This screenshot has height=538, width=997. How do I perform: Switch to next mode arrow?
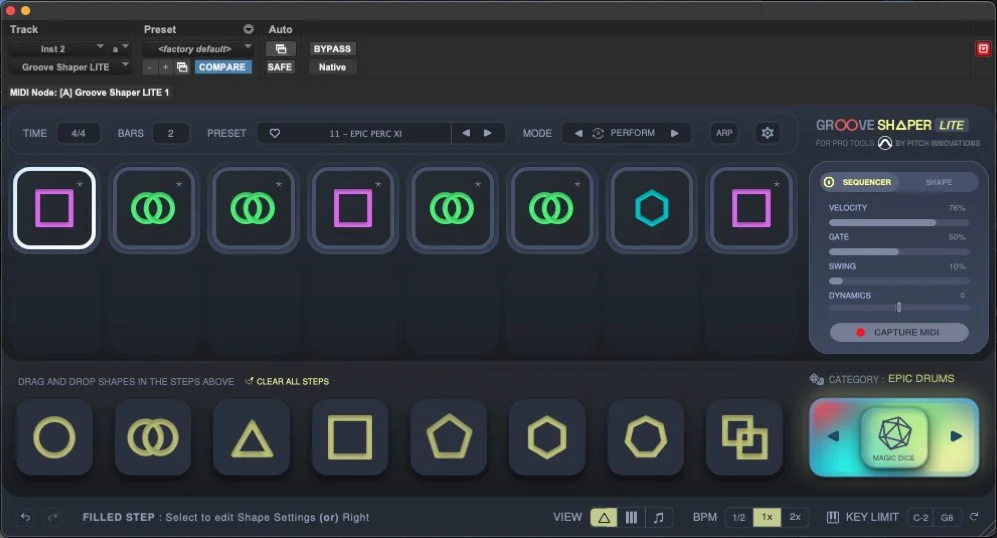coord(675,133)
